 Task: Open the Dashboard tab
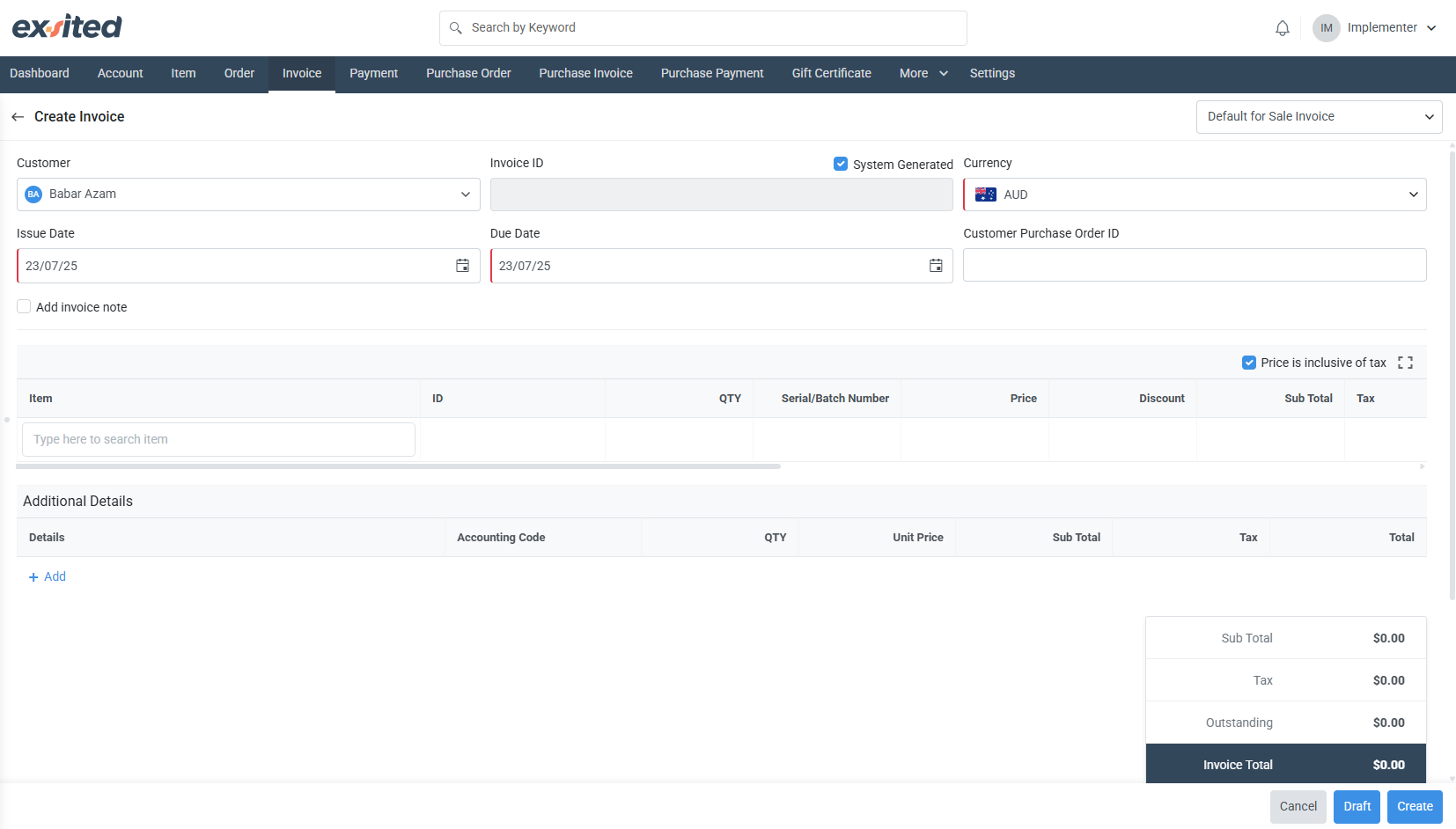(40, 74)
